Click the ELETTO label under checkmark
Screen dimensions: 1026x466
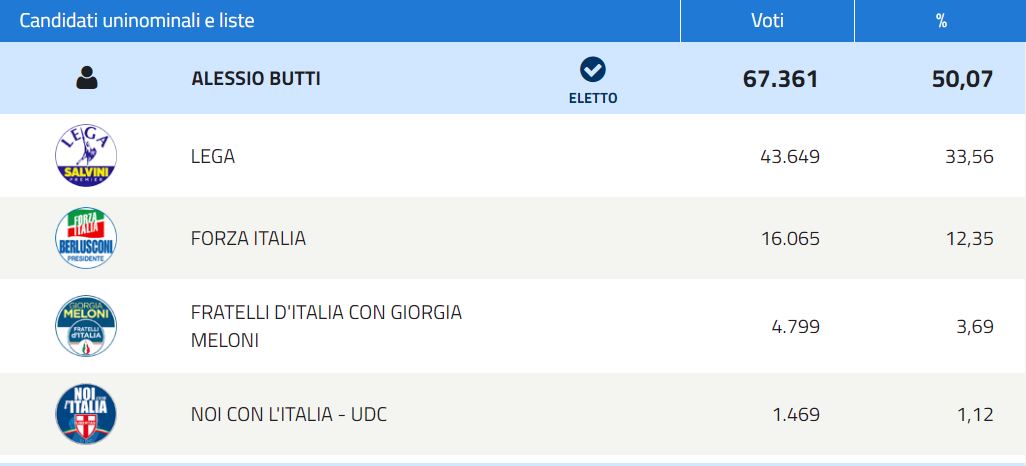point(593,98)
